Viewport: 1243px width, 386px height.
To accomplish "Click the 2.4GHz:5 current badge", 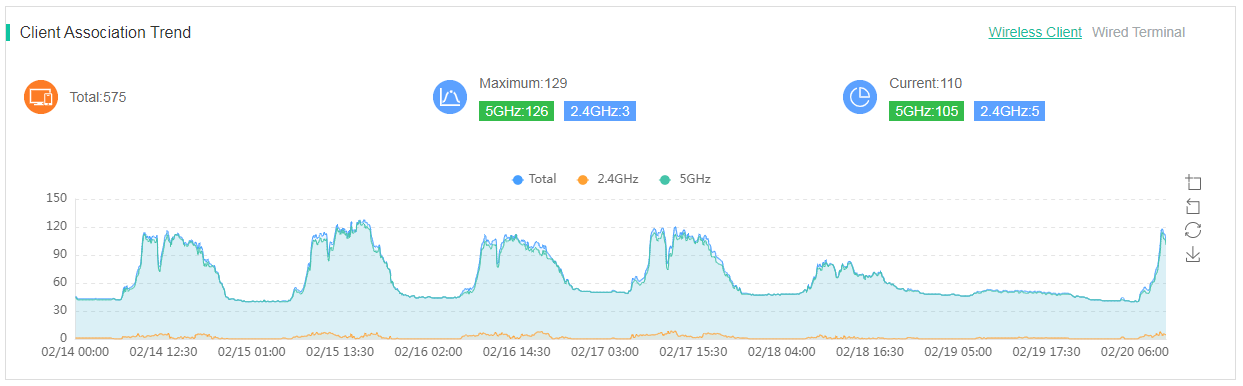I will (1010, 111).
